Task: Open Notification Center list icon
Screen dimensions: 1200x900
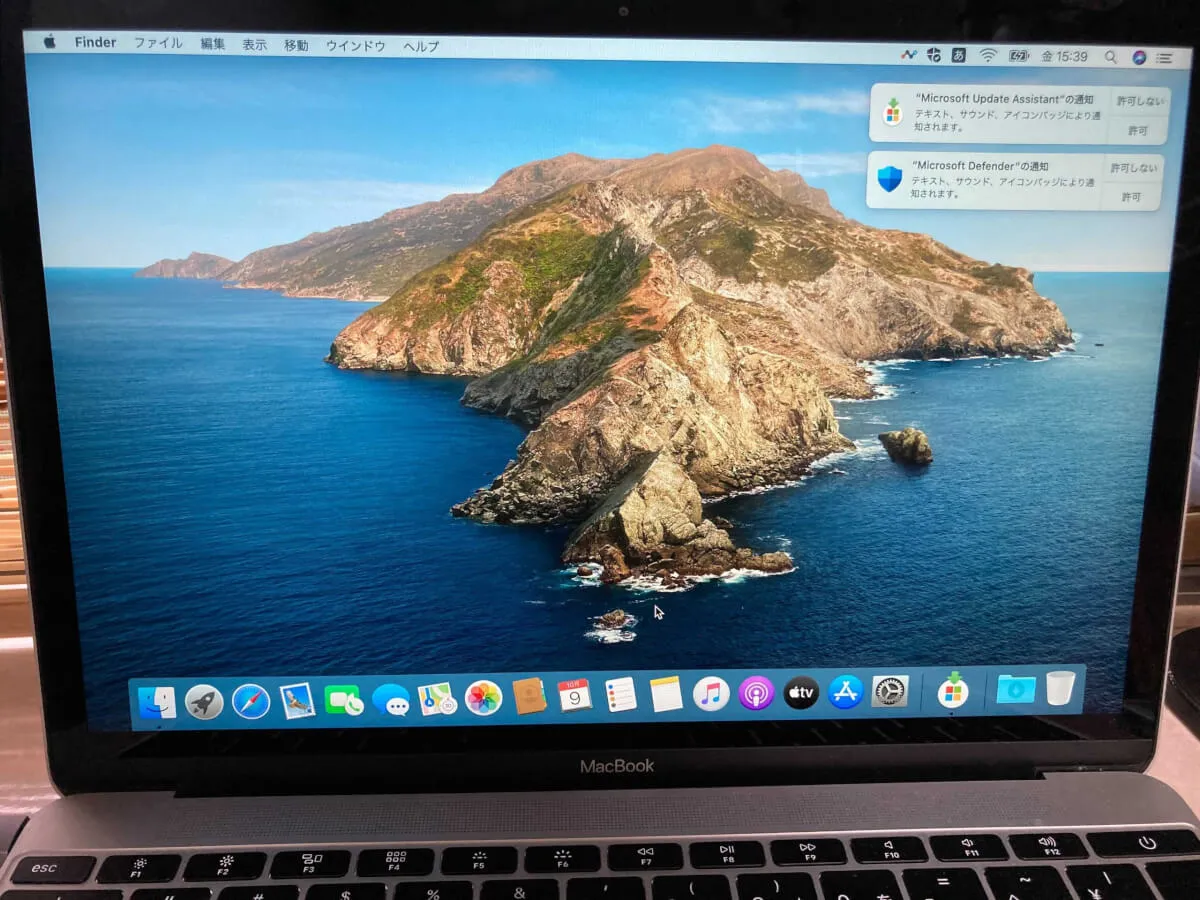Action: click(x=1166, y=58)
